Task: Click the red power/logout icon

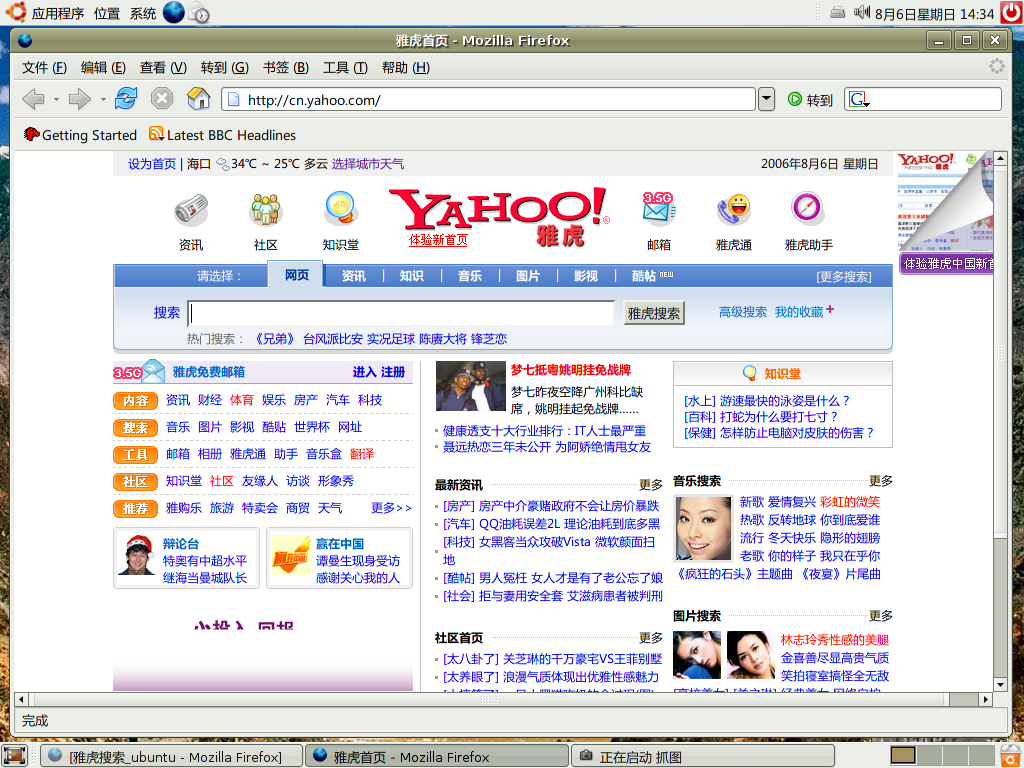Action: pyautogui.click(x=1012, y=13)
